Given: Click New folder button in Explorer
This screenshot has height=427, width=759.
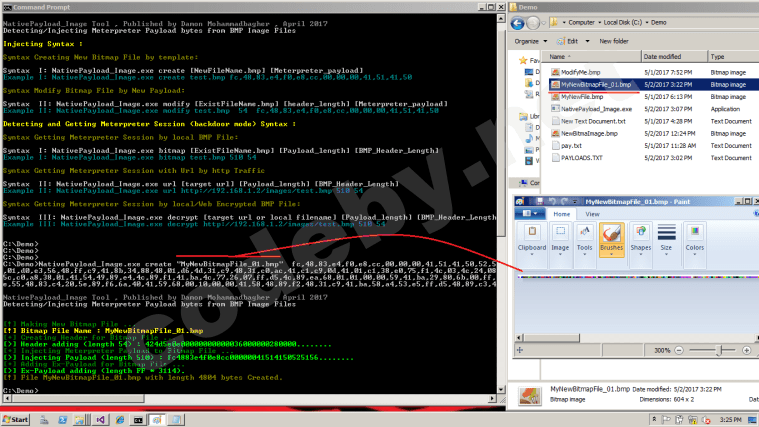Looking at the screenshot, I should (614, 41).
